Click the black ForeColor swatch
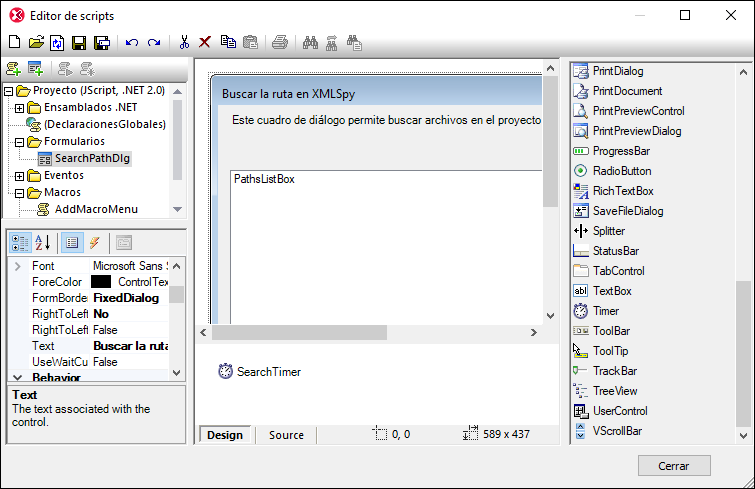 pos(101,283)
